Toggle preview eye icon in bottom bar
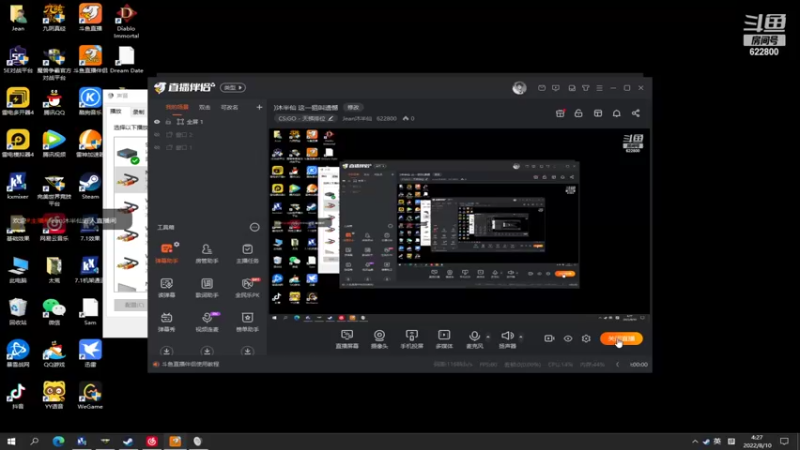 (568, 338)
